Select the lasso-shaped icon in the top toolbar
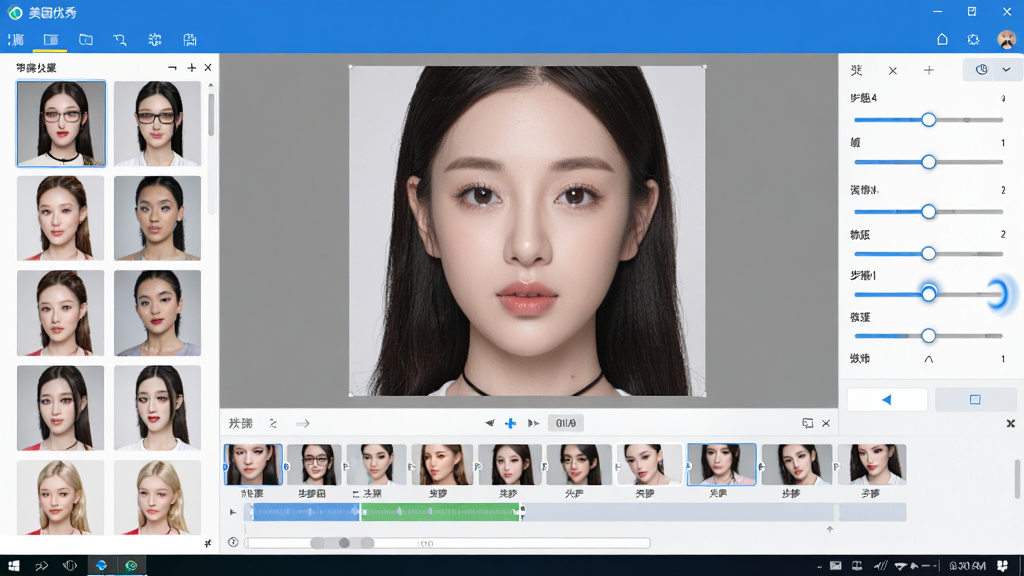The height and width of the screenshot is (576, 1024). pyautogui.click(x=120, y=40)
